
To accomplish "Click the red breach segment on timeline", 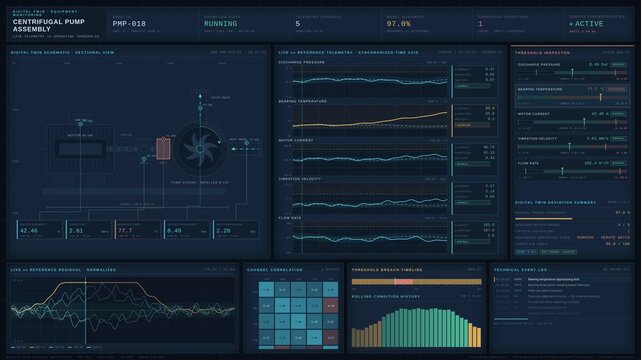I will [x=403, y=282].
